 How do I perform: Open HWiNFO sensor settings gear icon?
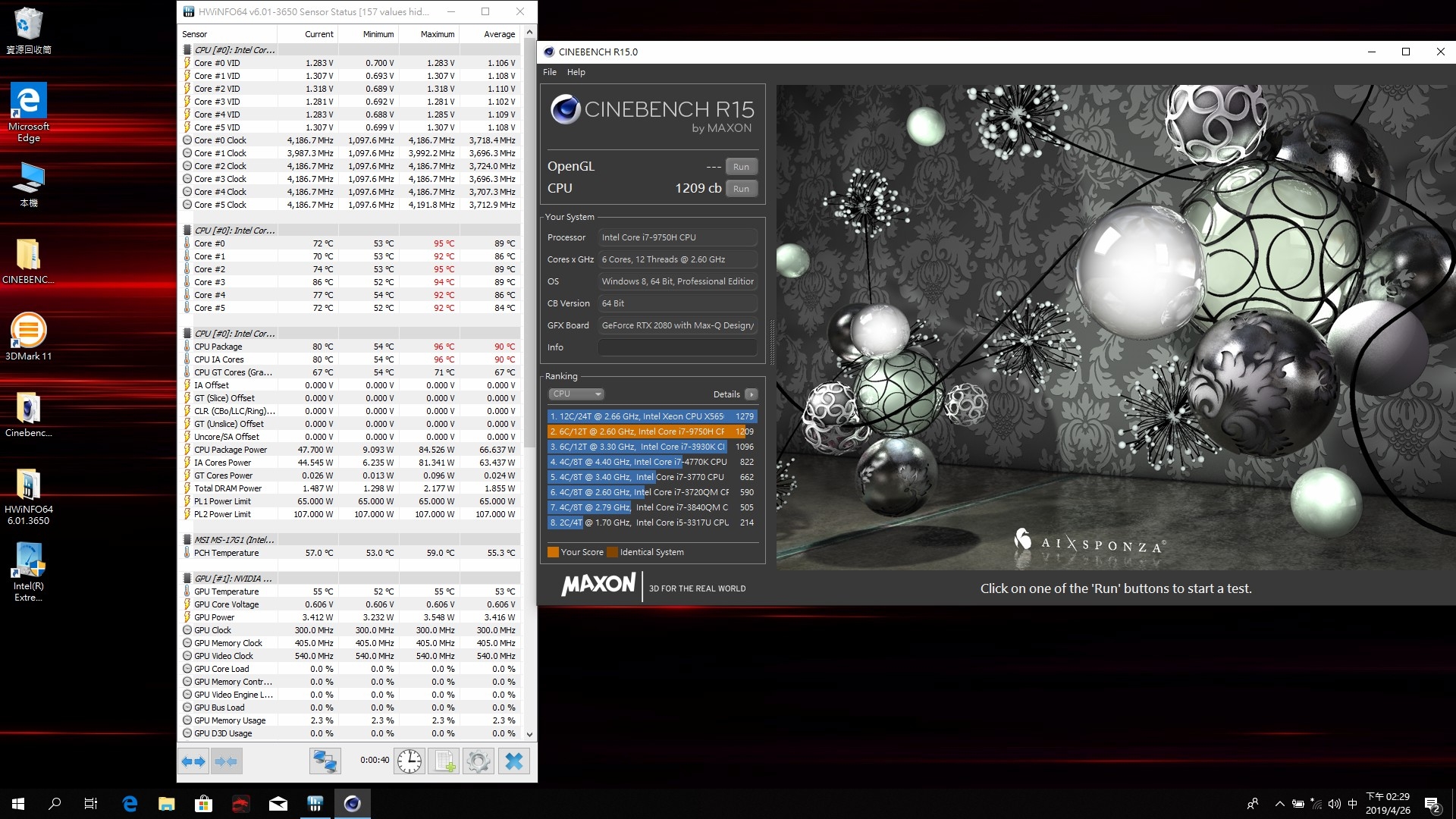coord(479,761)
